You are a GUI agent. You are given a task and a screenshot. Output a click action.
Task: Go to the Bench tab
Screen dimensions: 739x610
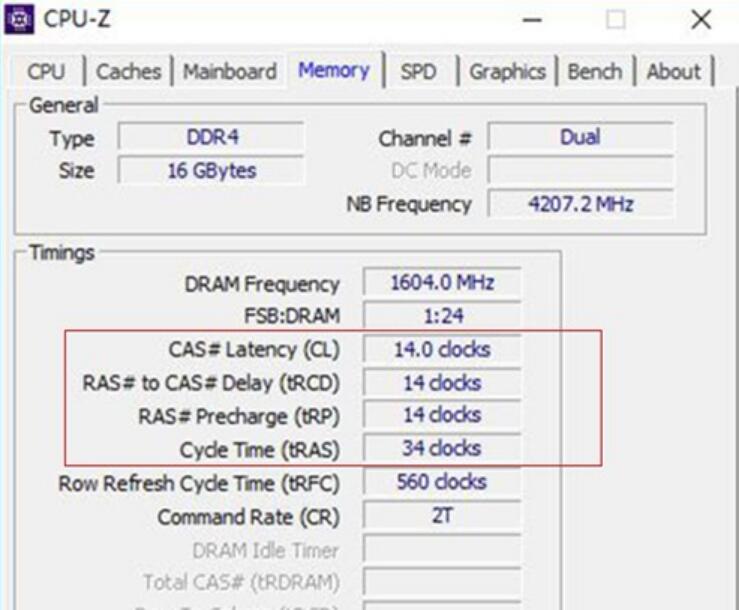(594, 72)
